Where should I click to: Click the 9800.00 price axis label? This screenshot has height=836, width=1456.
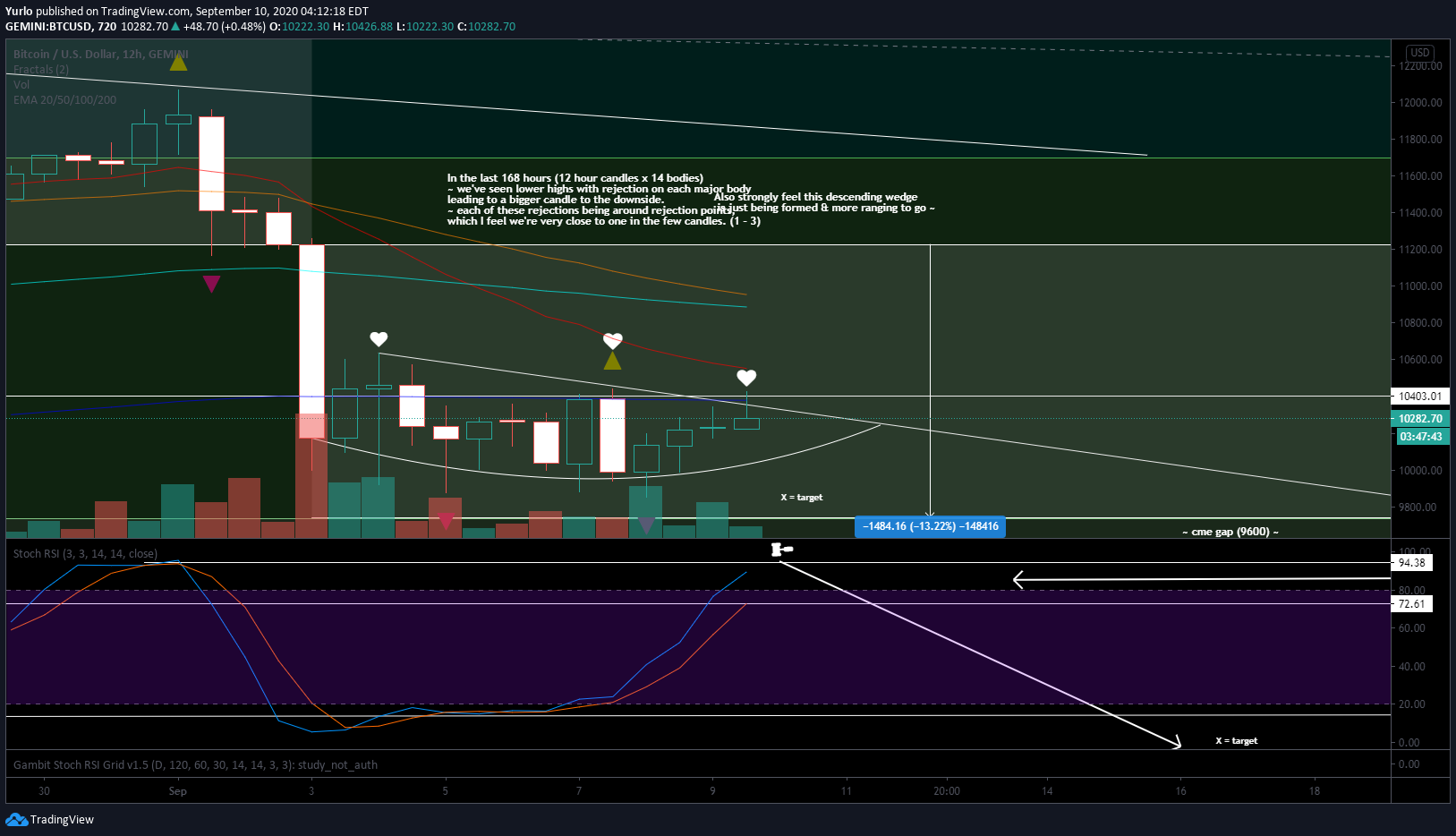pos(1418,508)
